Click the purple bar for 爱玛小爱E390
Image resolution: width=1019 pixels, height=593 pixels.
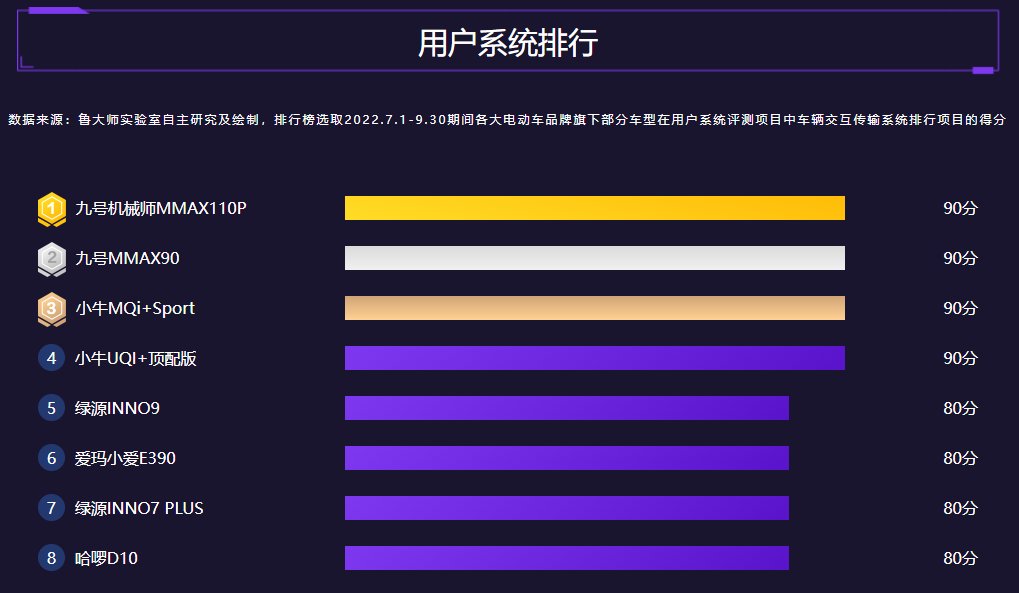click(567, 458)
